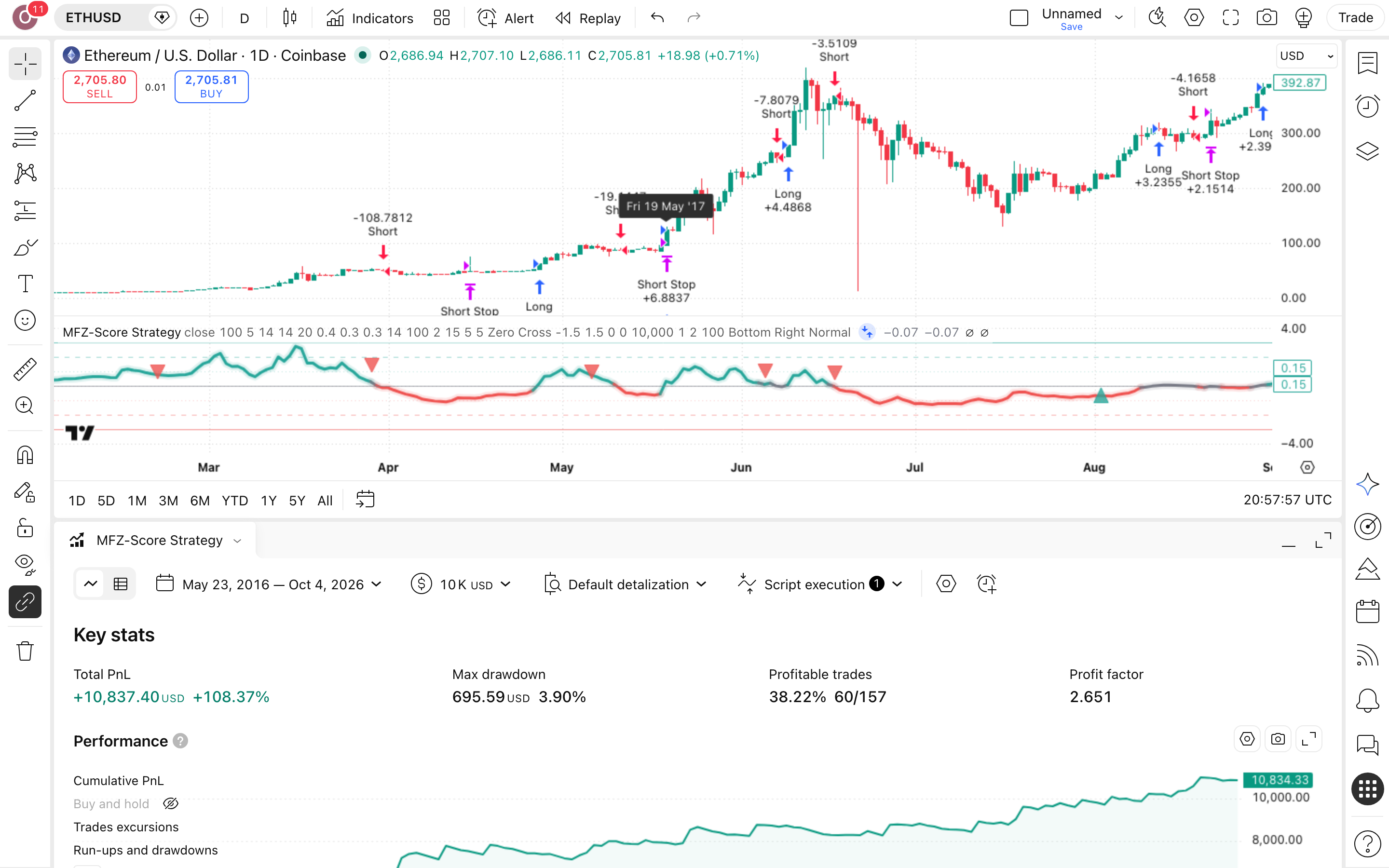The width and height of the screenshot is (1389, 868).
Task: Open the Indicators menu
Action: pyautogui.click(x=369, y=18)
